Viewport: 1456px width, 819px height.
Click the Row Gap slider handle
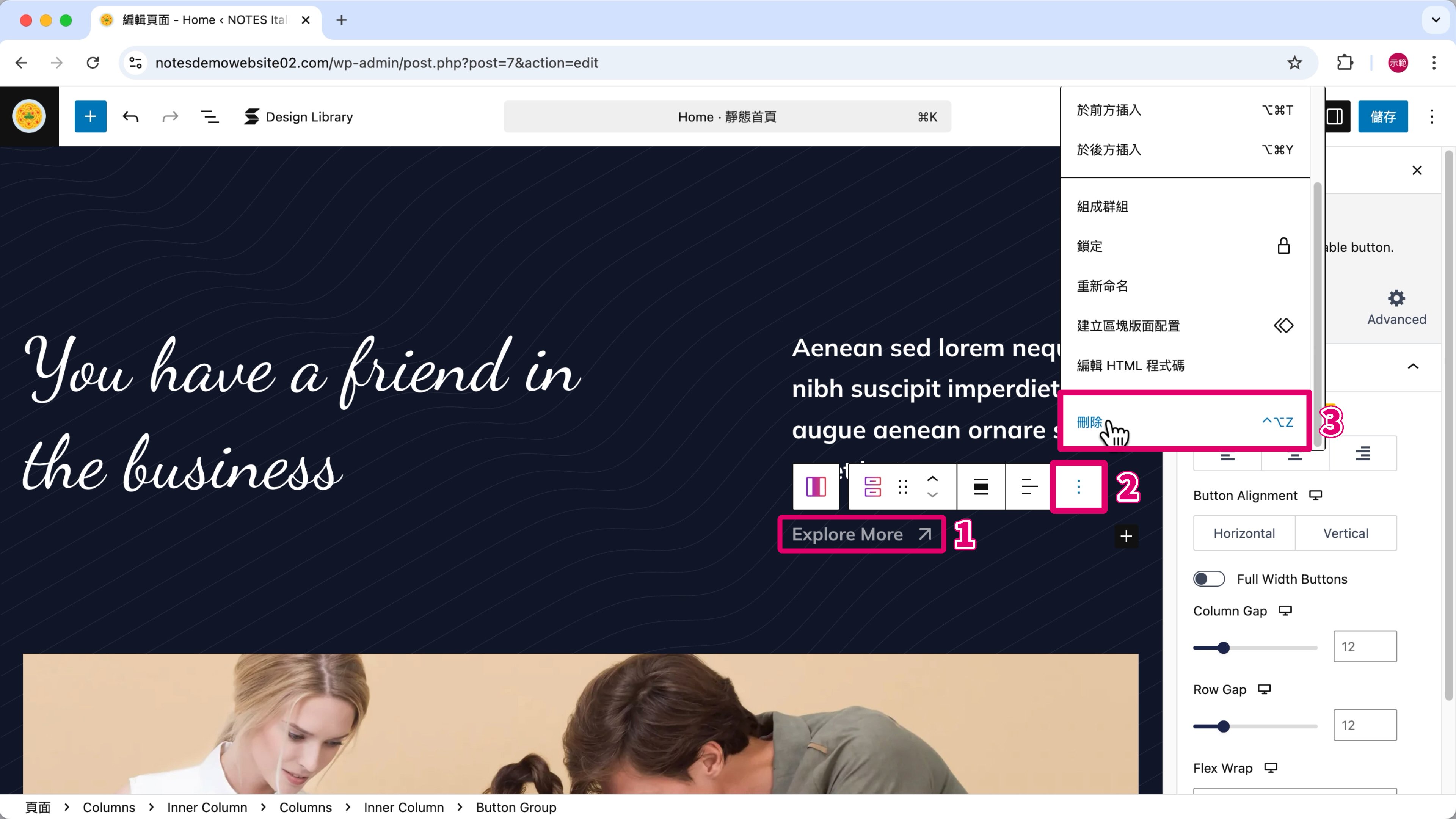click(1223, 726)
